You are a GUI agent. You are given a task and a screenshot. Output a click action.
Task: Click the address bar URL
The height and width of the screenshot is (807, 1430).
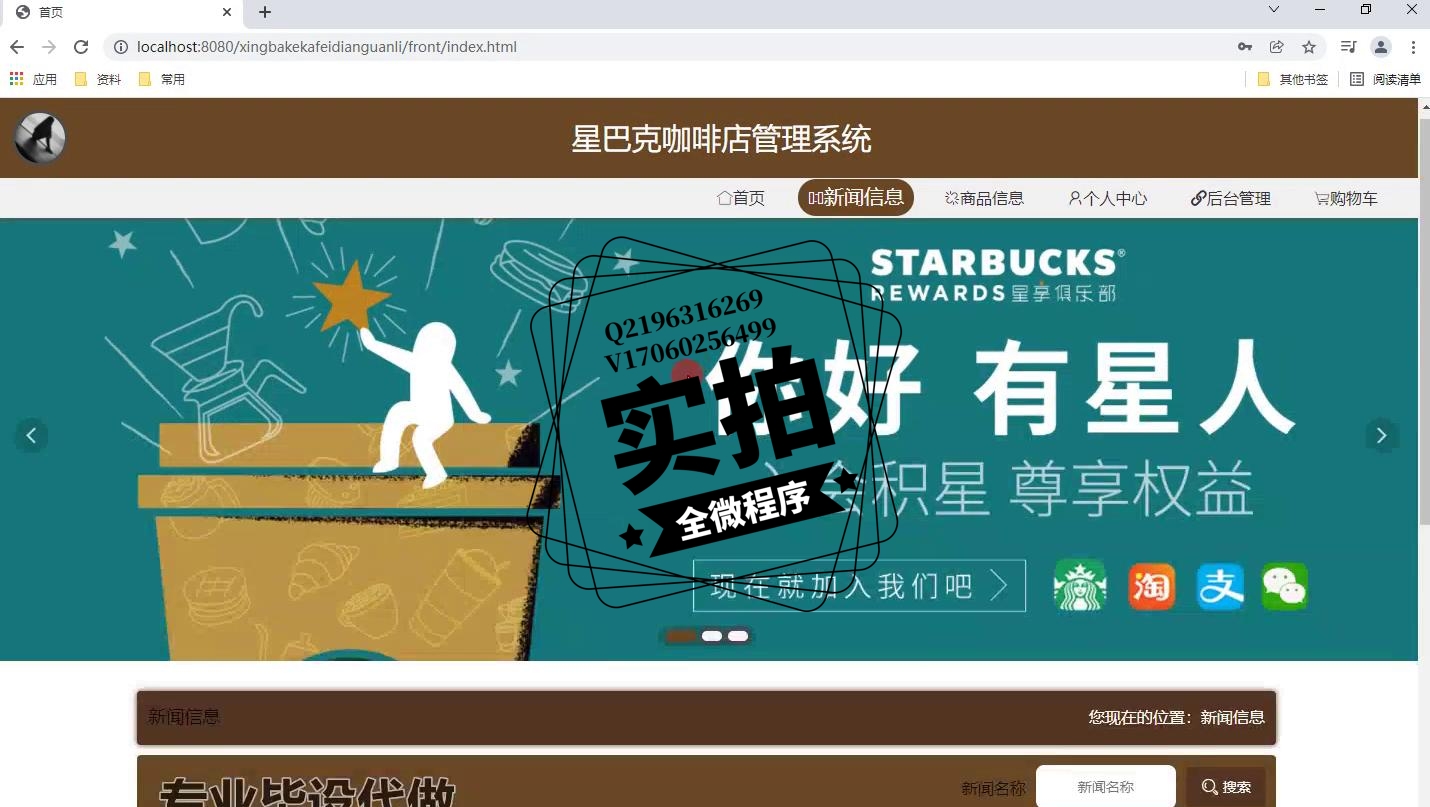[x=327, y=47]
